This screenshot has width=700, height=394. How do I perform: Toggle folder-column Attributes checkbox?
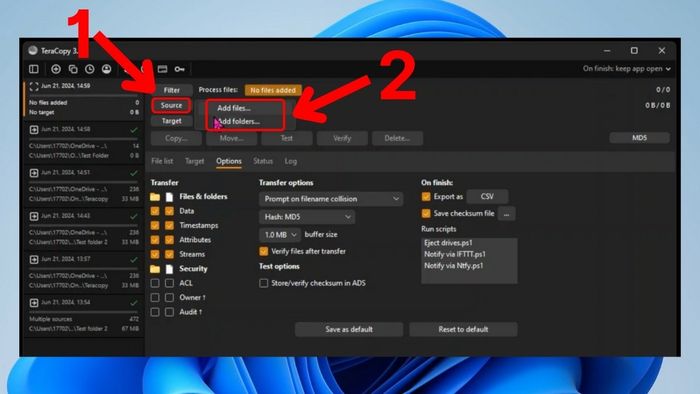(x=155, y=240)
